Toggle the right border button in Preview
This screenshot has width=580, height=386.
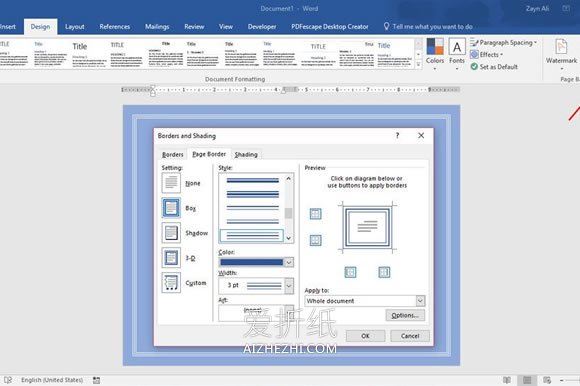tap(384, 272)
